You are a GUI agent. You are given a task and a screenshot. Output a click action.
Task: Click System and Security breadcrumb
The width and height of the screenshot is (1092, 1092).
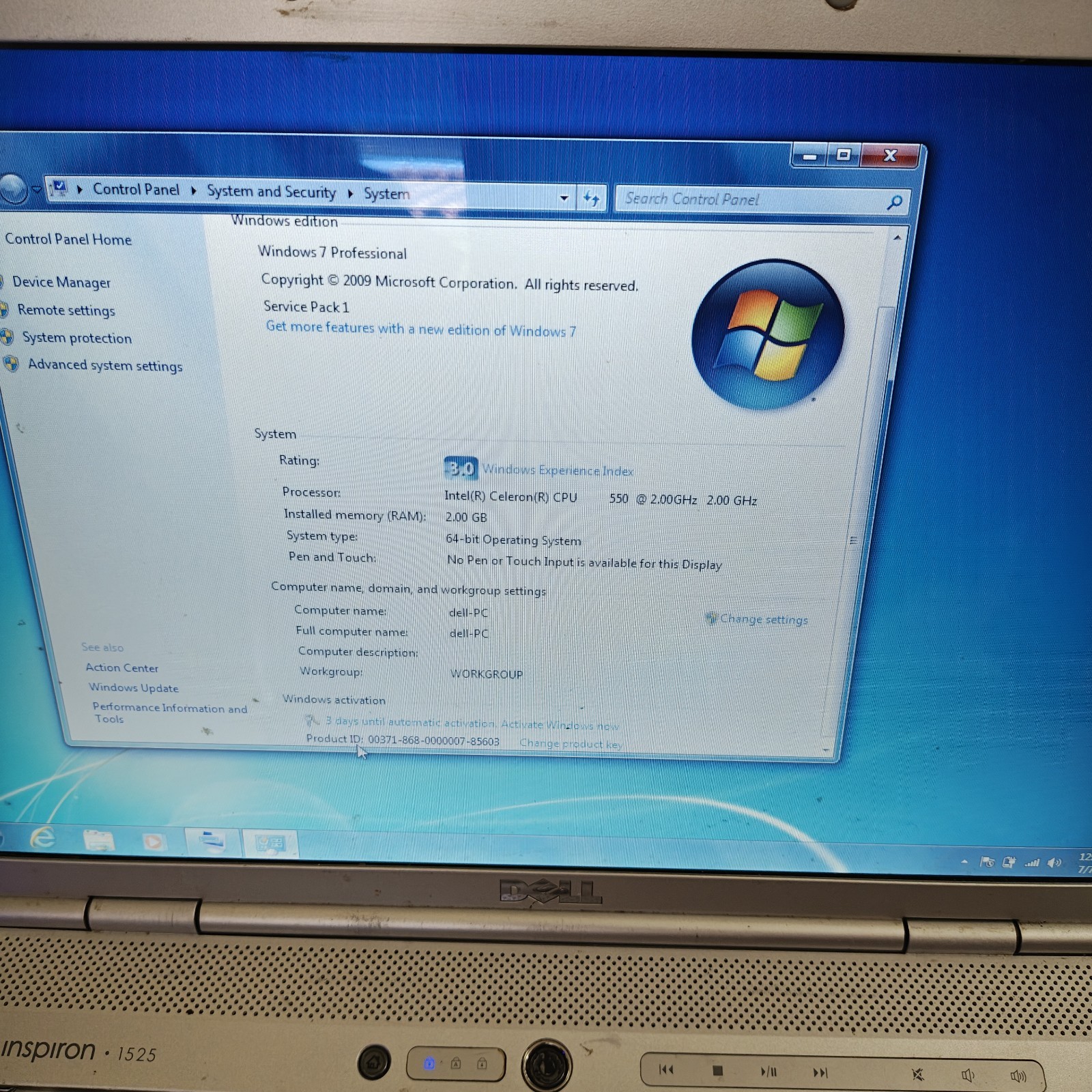pyautogui.click(x=271, y=192)
